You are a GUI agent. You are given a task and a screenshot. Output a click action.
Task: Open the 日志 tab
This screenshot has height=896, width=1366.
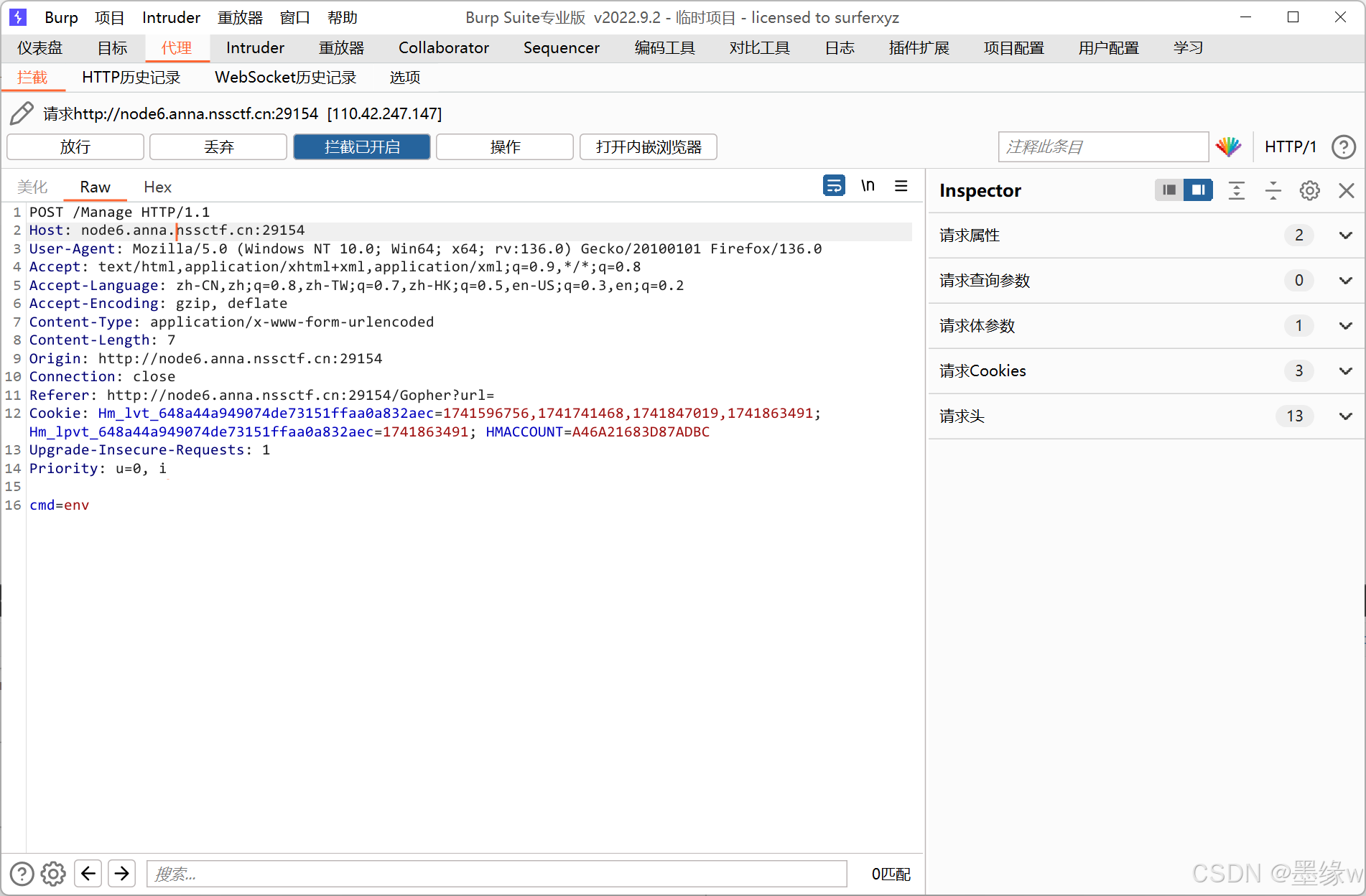click(840, 47)
